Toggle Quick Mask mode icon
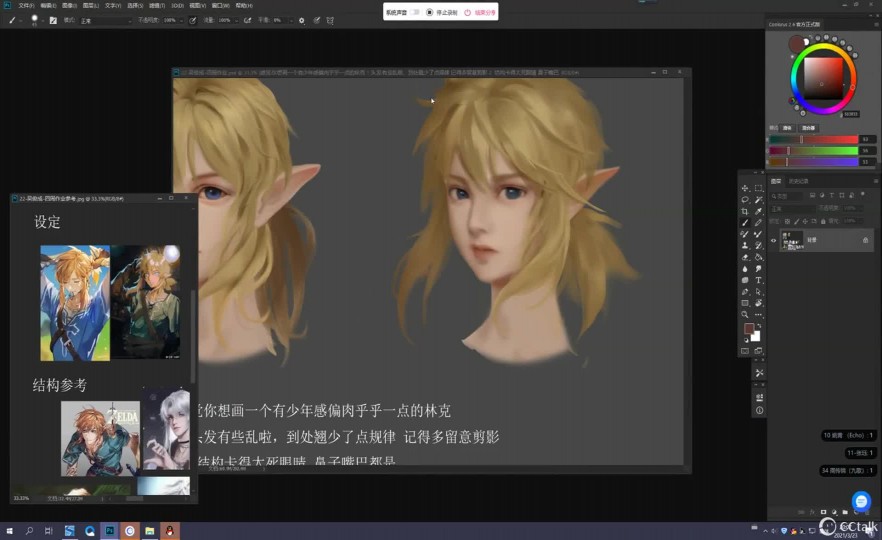This screenshot has height=540, width=882. pyautogui.click(x=745, y=351)
